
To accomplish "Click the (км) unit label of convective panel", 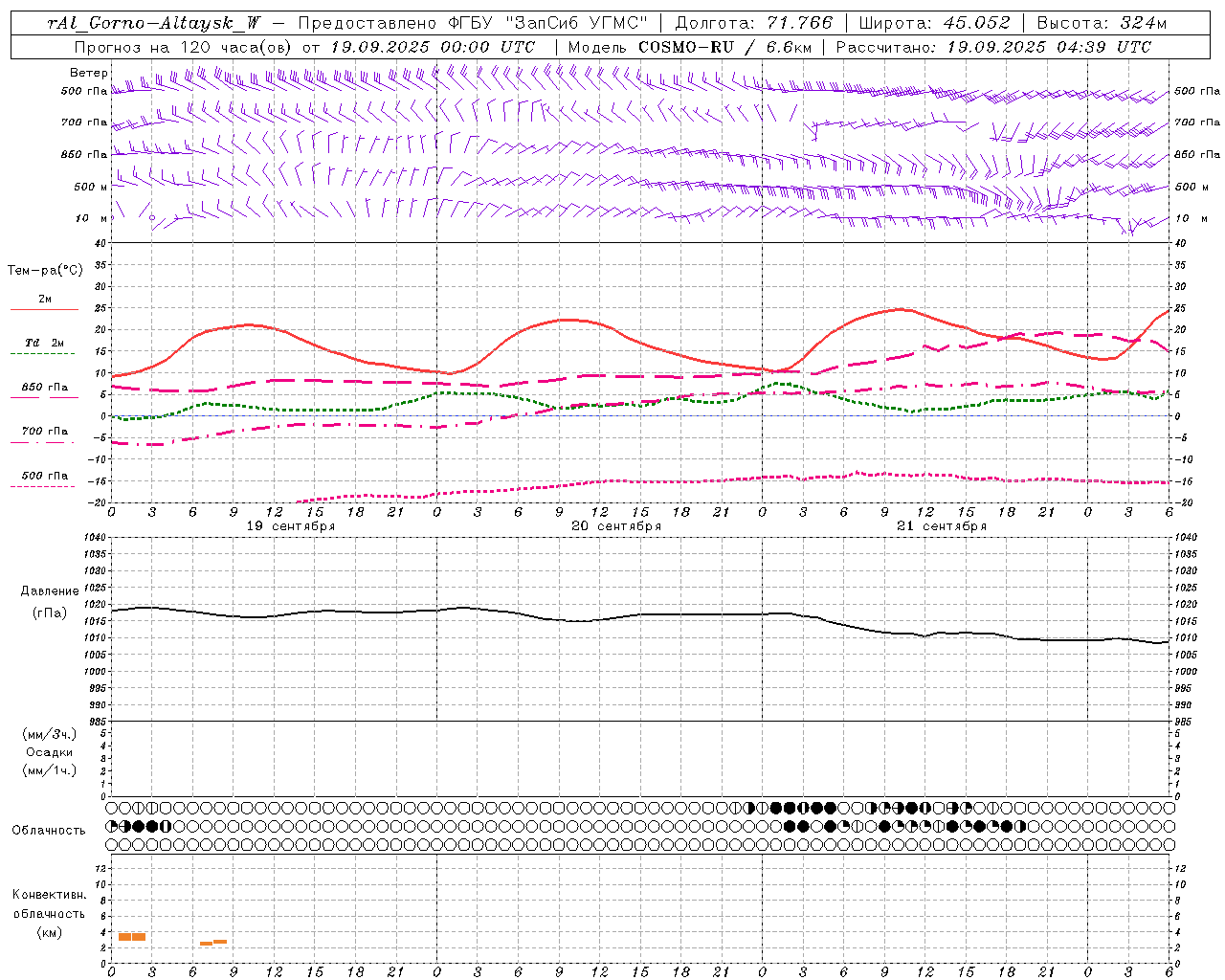I will (x=49, y=932).
